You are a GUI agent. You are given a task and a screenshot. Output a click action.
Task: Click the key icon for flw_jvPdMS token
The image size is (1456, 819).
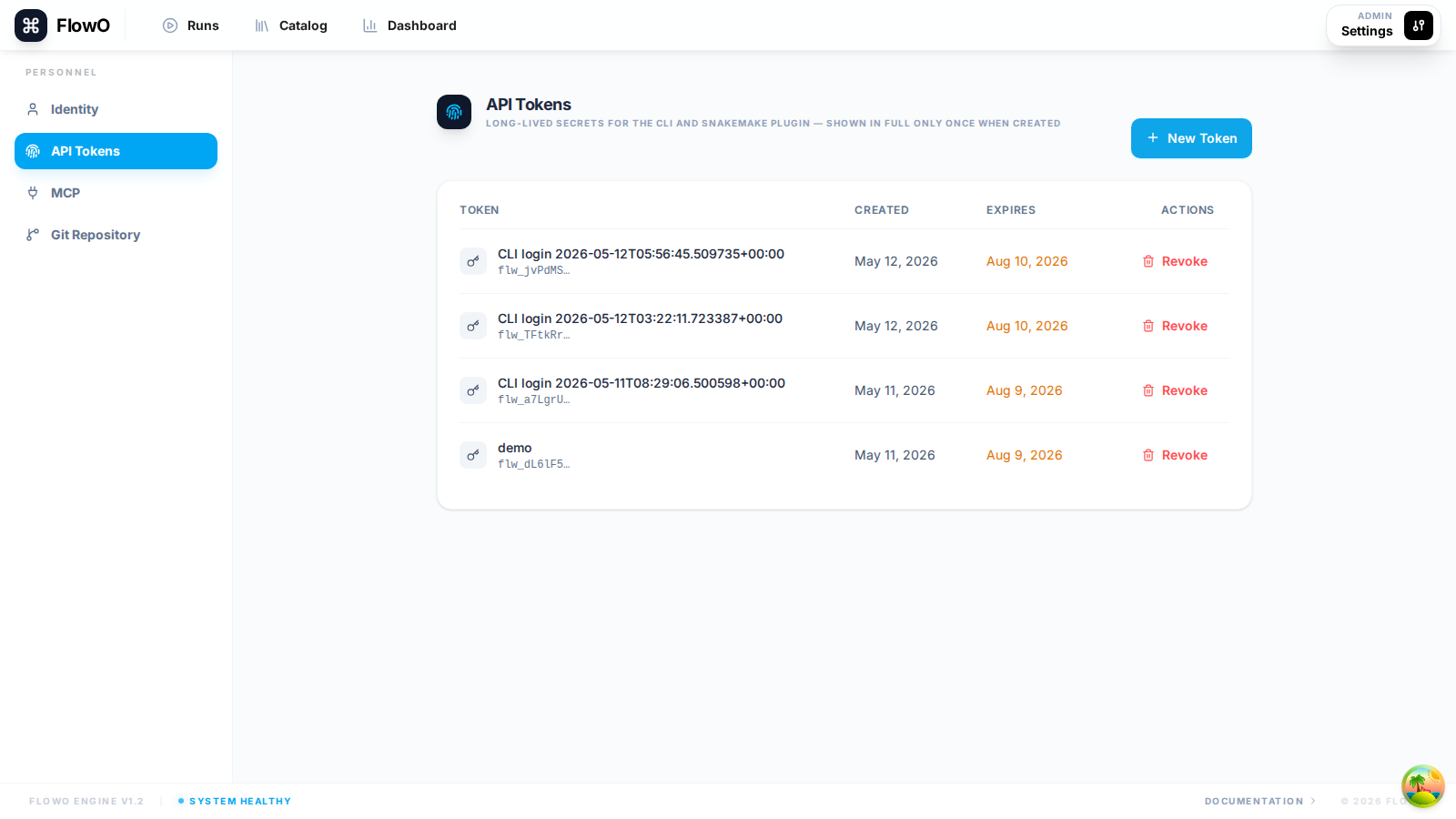[473, 261]
